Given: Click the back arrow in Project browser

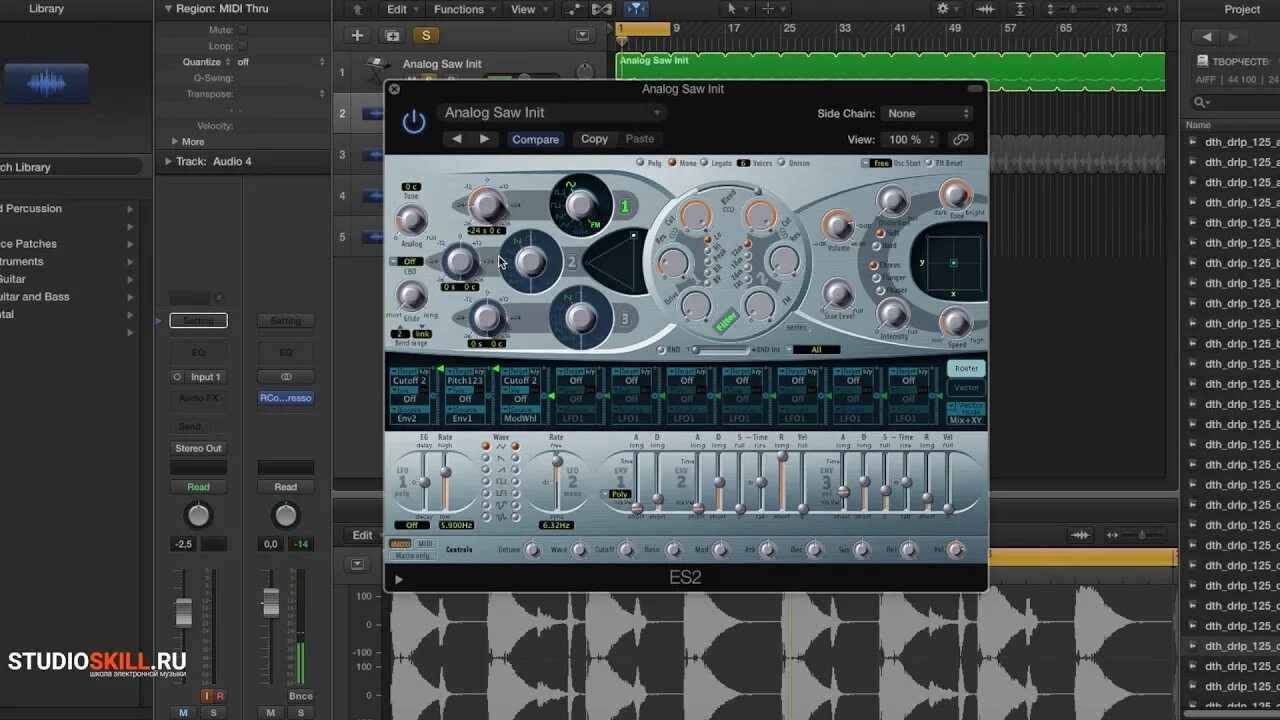Looking at the screenshot, I should 1207,36.
